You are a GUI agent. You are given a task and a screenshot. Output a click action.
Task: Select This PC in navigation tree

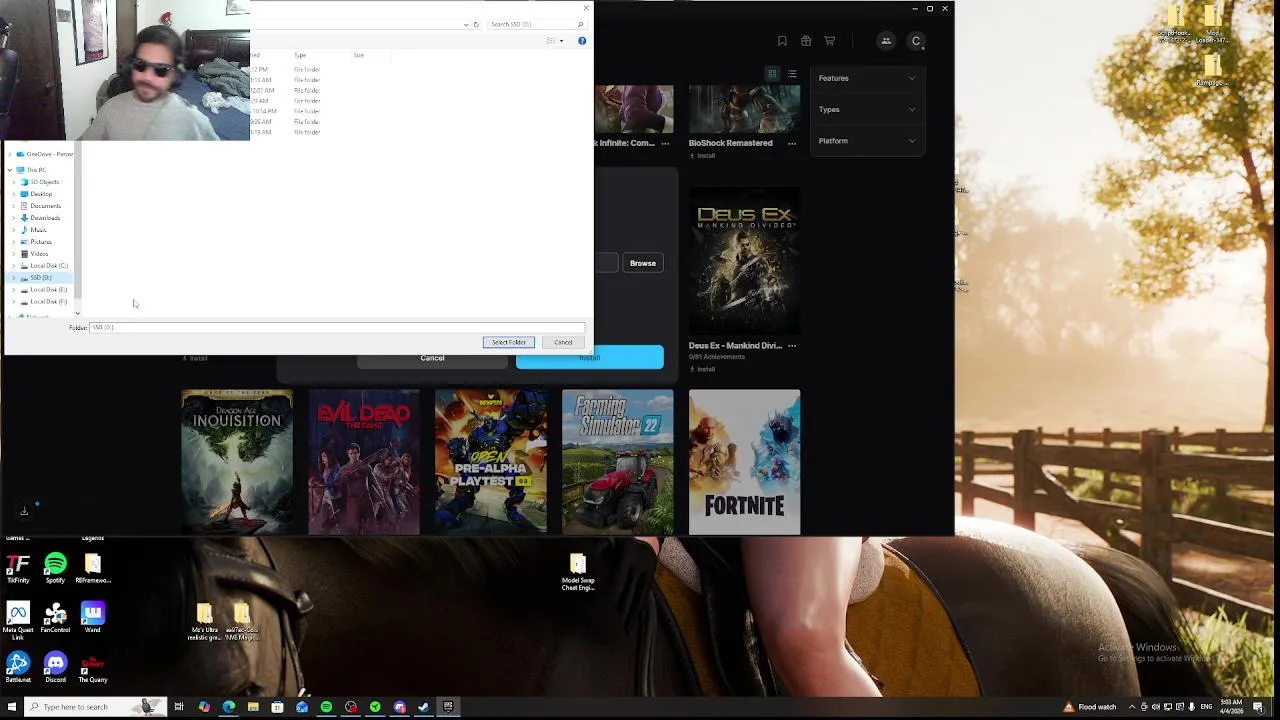tap(32, 170)
